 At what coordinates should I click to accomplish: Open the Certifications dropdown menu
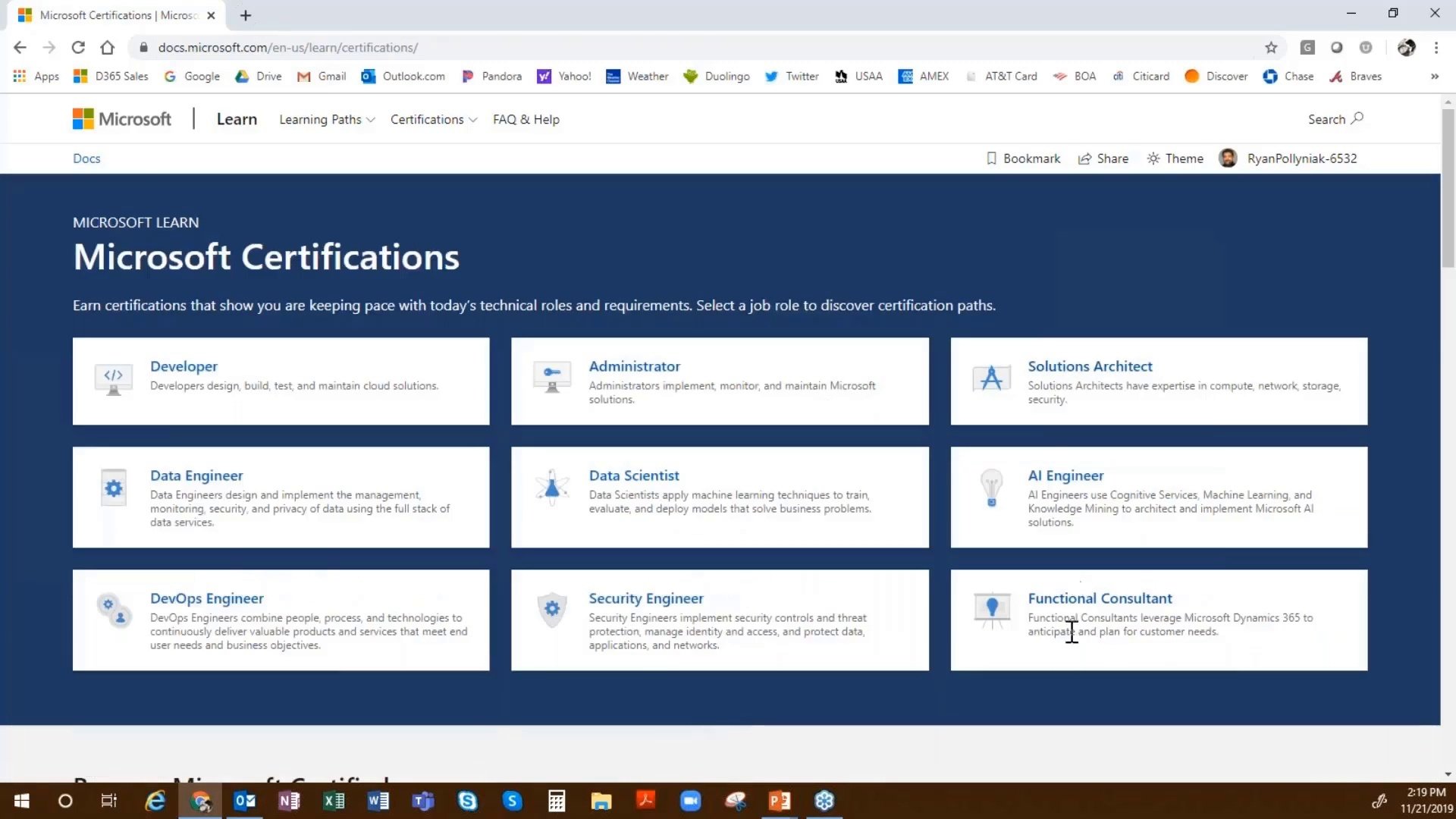(x=432, y=119)
